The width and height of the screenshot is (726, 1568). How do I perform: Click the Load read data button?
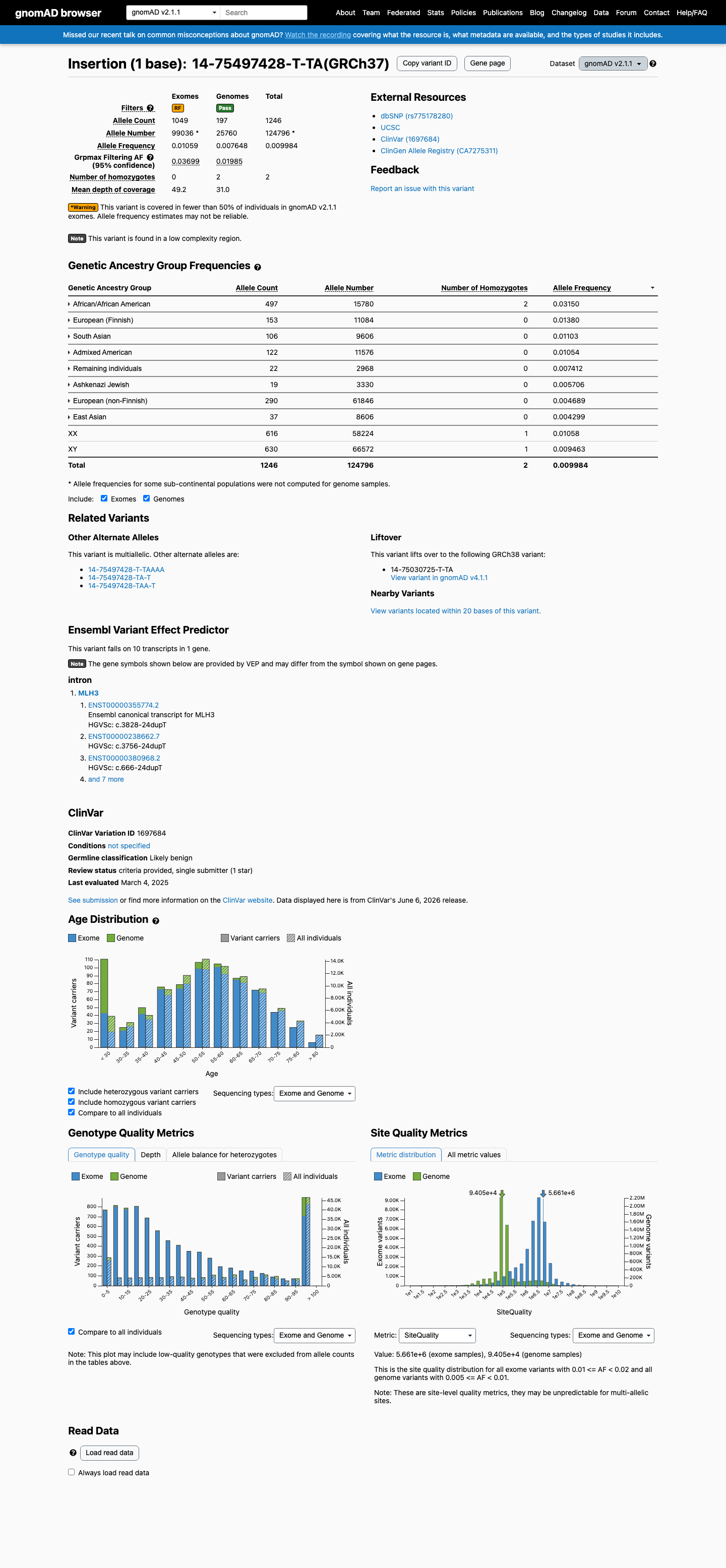tap(109, 1453)
